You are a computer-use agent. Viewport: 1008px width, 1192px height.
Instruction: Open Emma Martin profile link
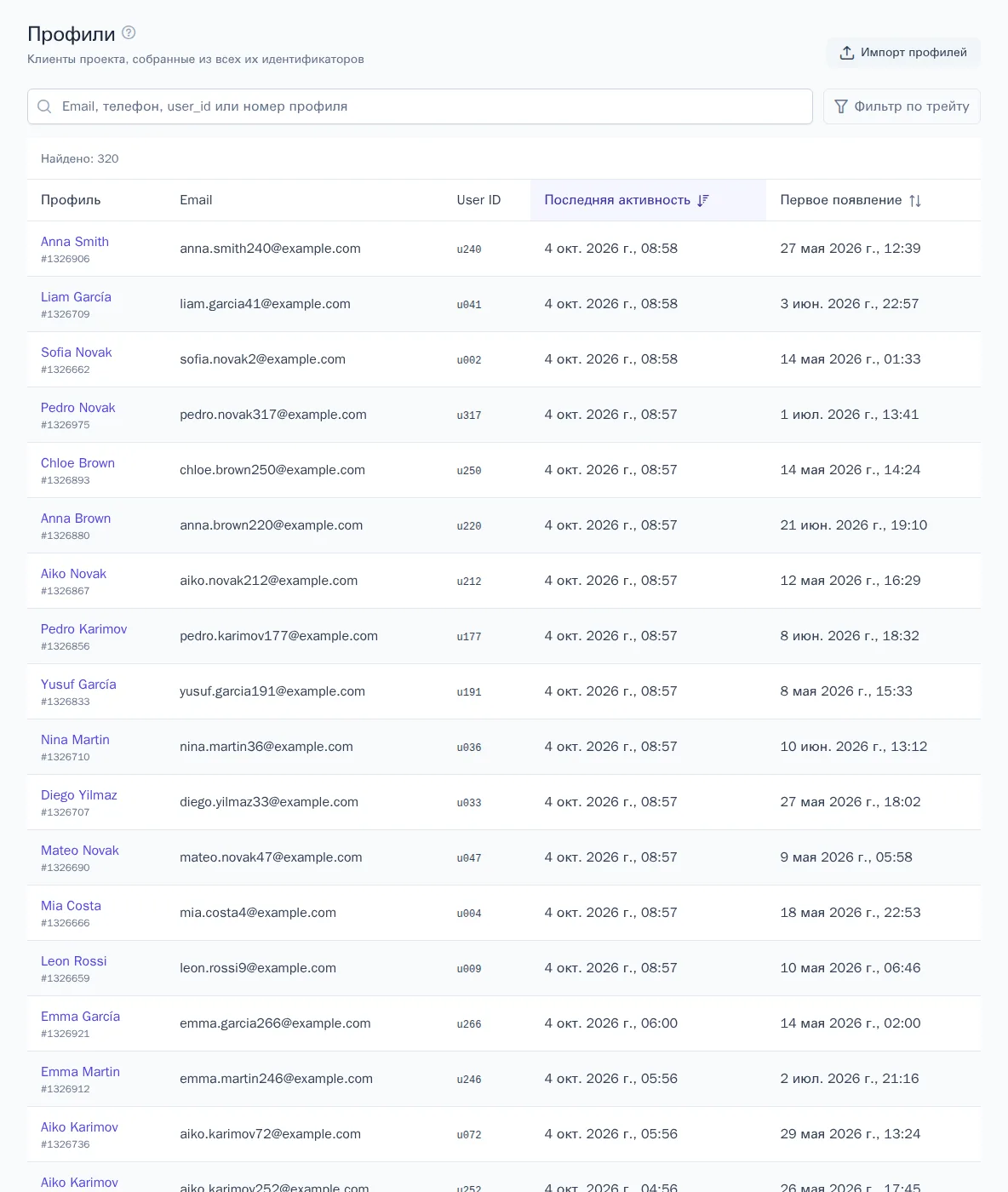80,1072
